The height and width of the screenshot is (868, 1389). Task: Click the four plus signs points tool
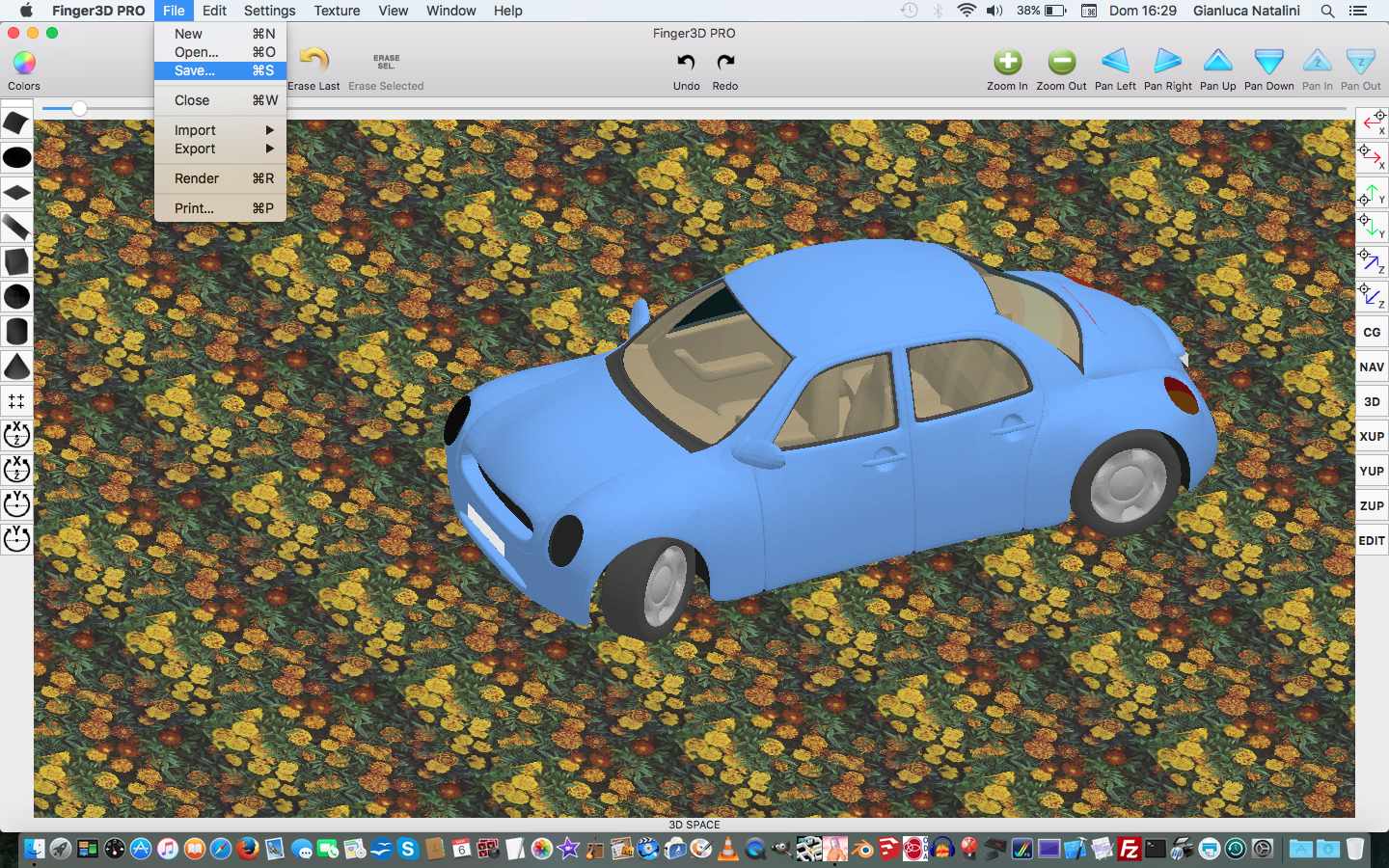pos(16,400)
